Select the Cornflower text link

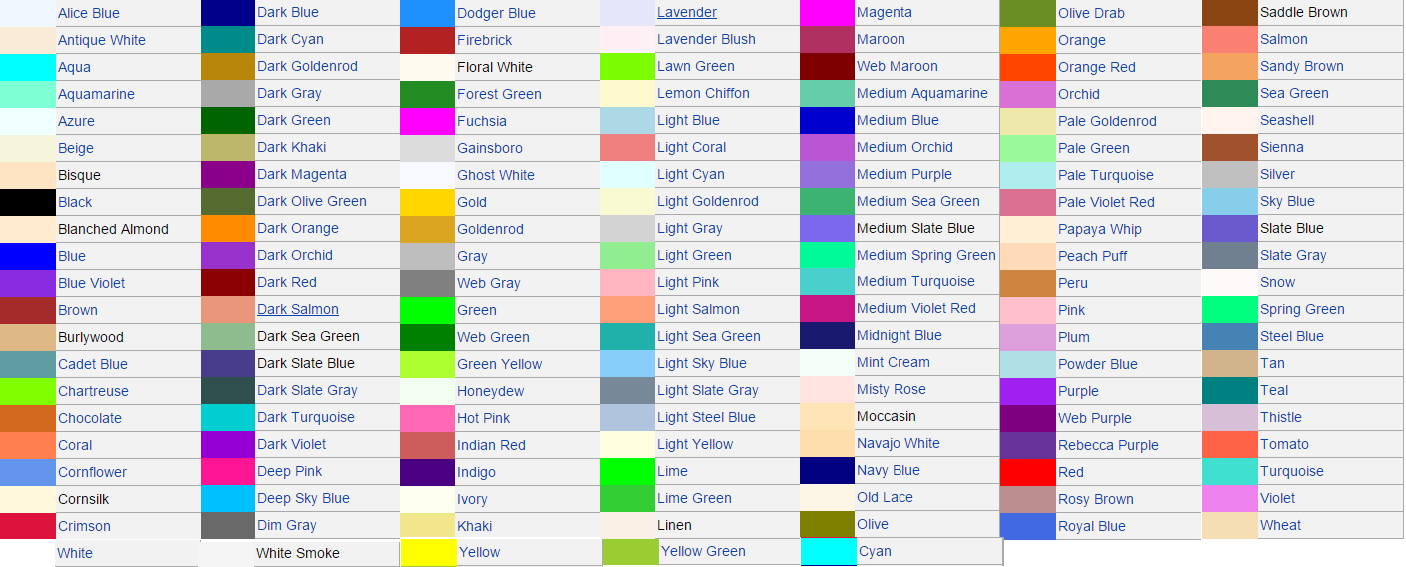(x=92, y=472)
